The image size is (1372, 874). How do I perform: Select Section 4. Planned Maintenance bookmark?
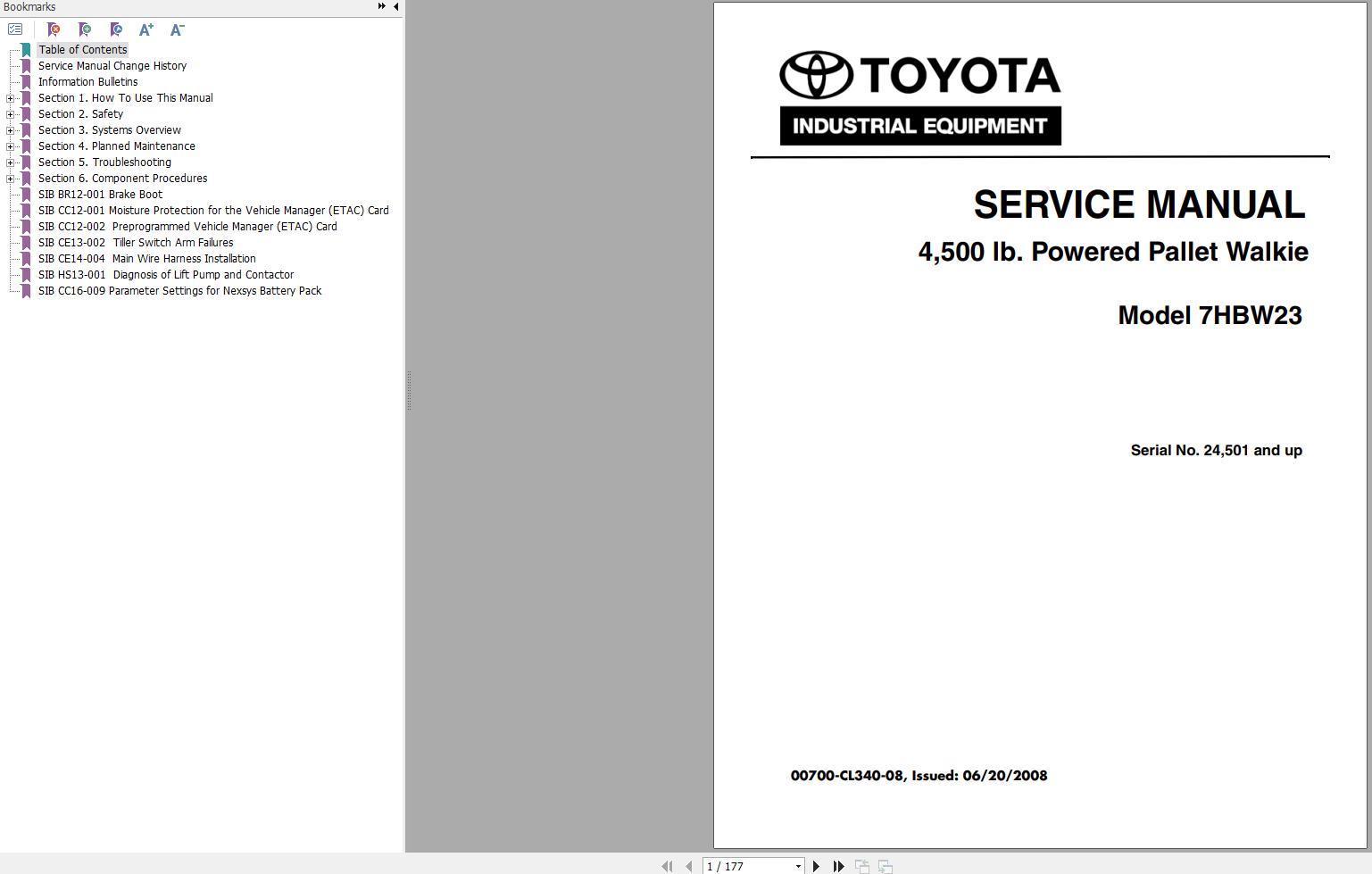(x=116, y=146)
